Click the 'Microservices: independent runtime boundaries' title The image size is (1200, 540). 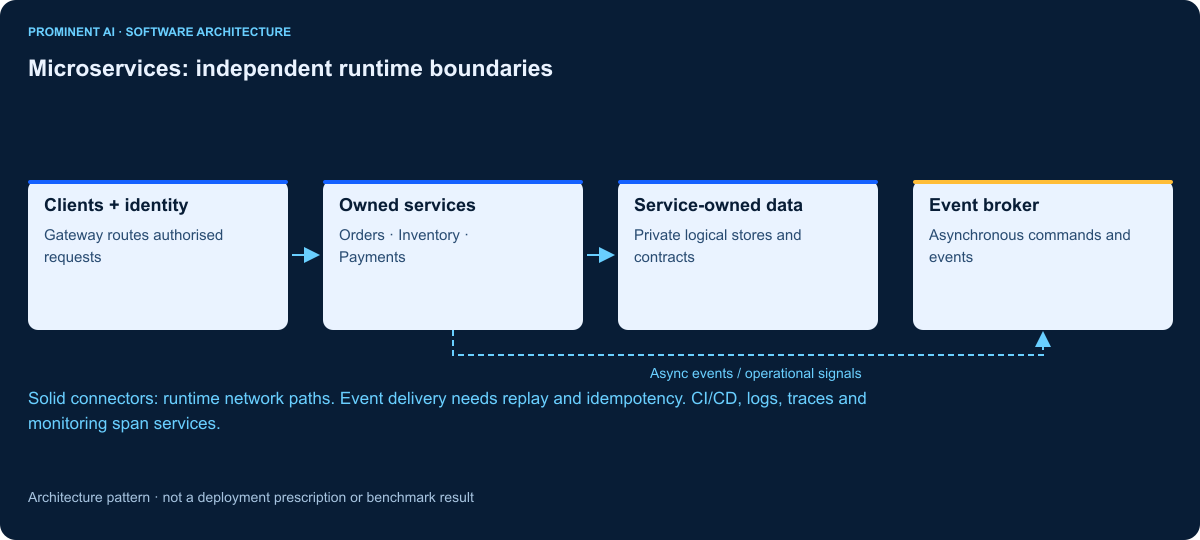point(290,69)
